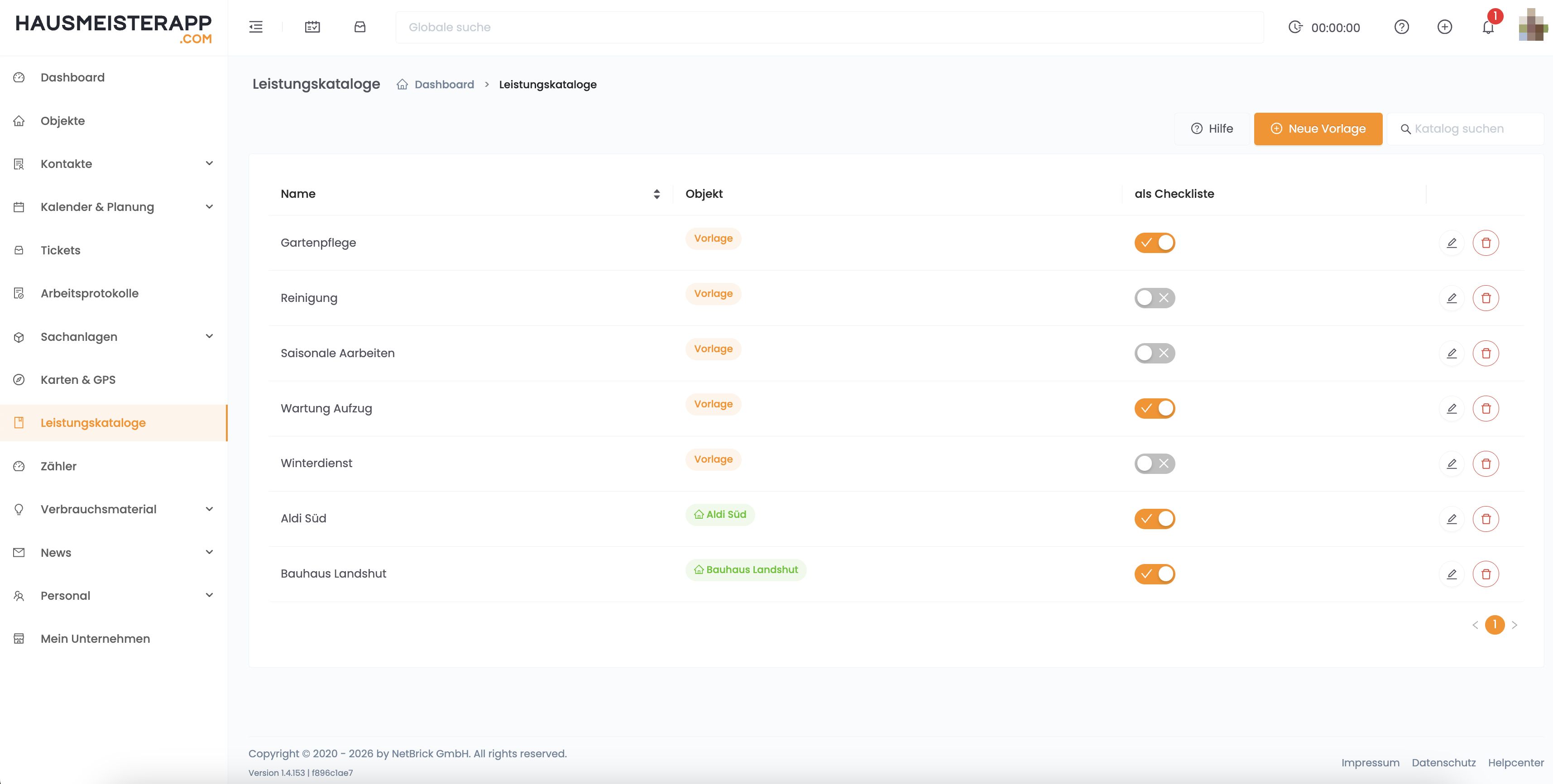
Task: Click the Katalog suchen search field
Action: 1471,129
